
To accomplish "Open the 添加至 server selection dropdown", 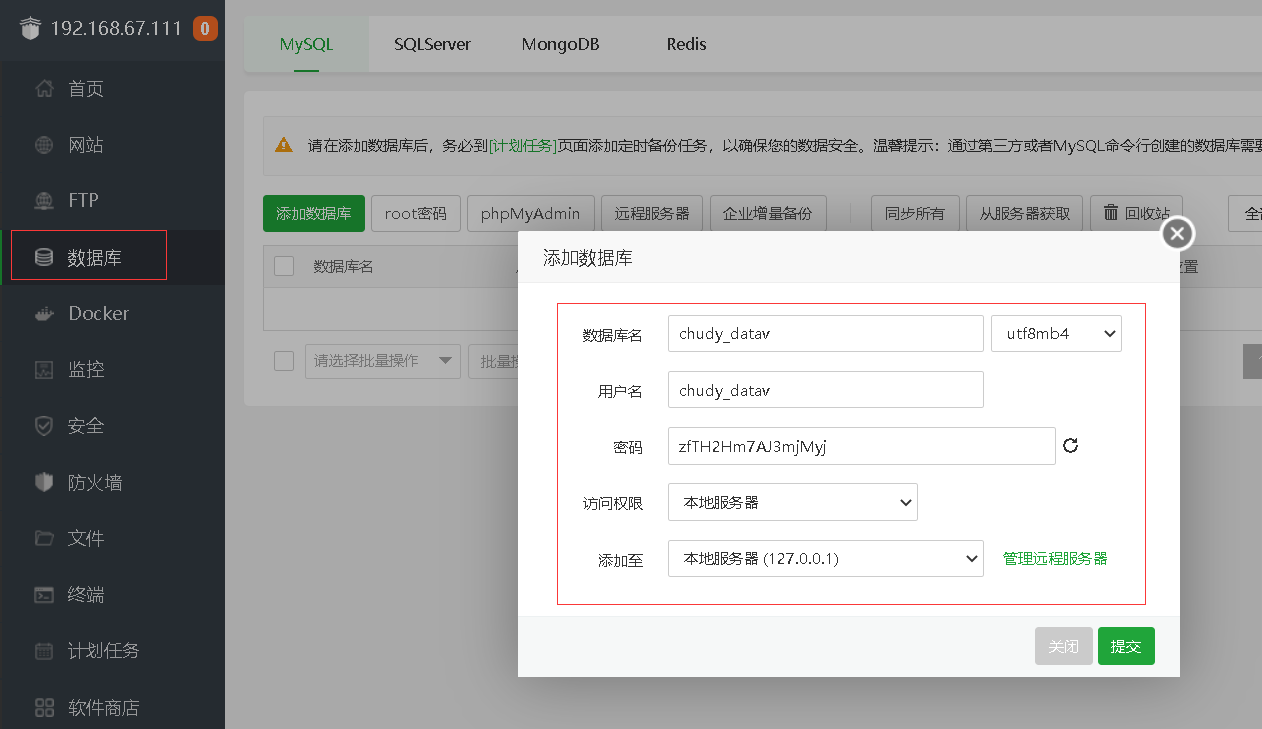I will click(x=825, y=558).
